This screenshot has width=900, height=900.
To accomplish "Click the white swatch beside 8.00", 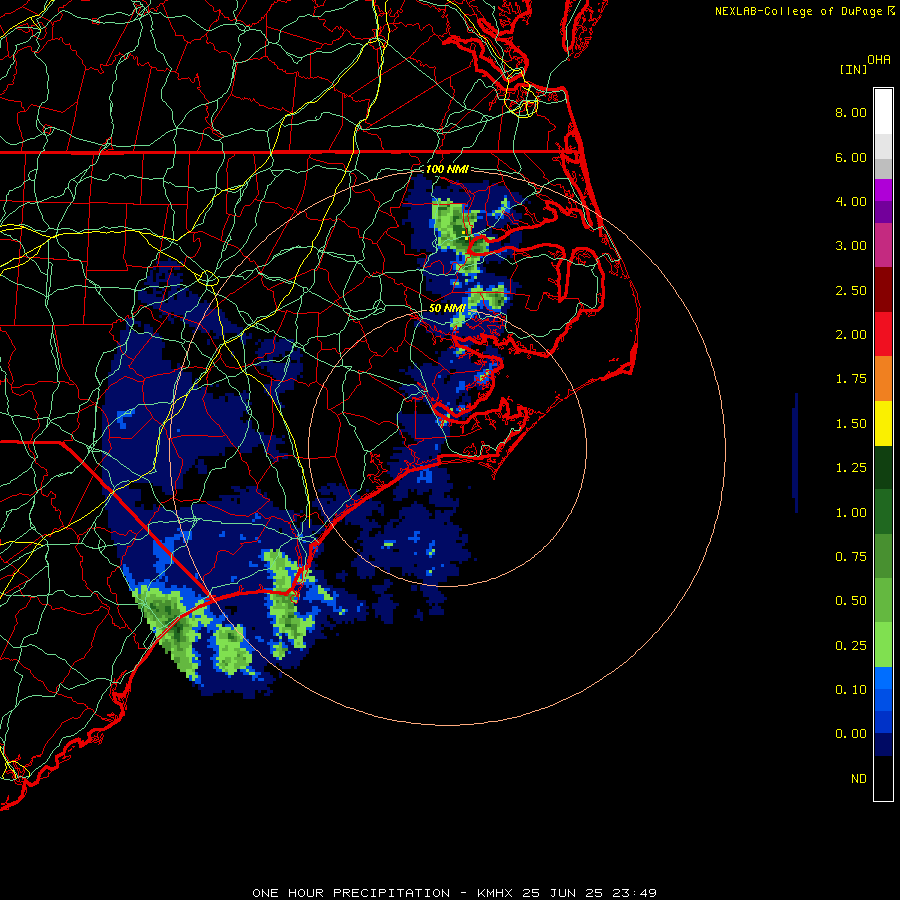I will pyautogui.click(x=883, y=112).
